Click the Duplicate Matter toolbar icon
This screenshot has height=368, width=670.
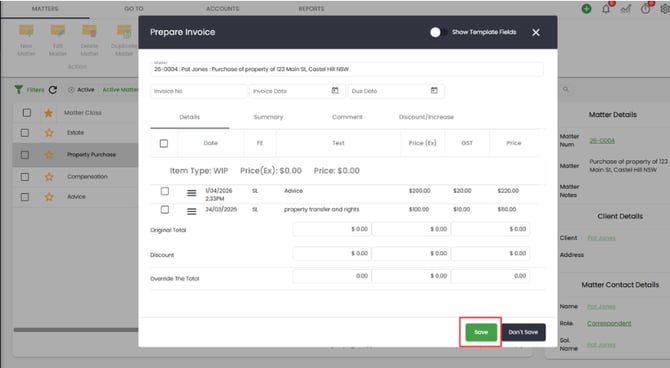tap(124, 31)
